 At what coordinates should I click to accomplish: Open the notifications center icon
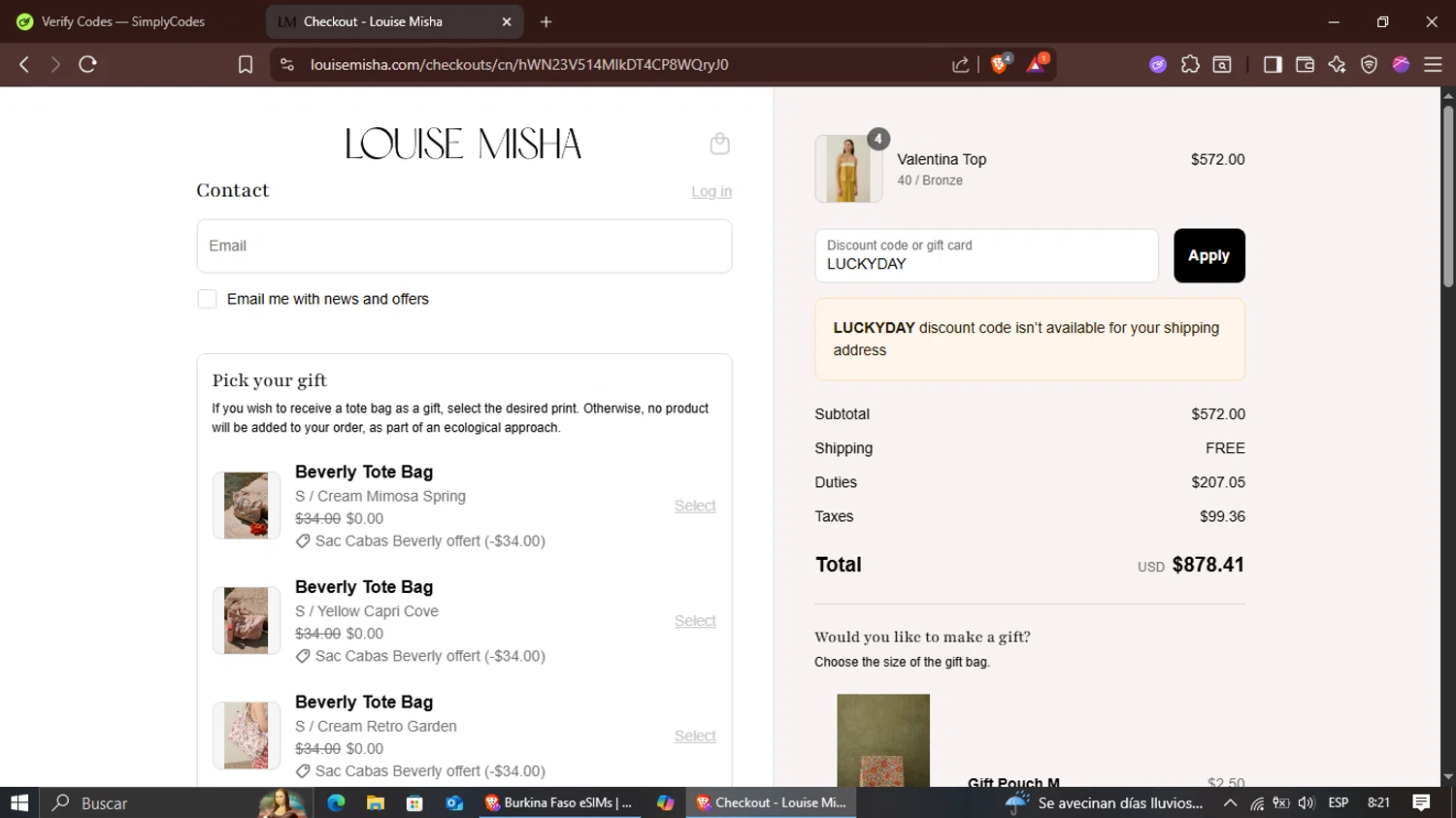point(1421,802)
